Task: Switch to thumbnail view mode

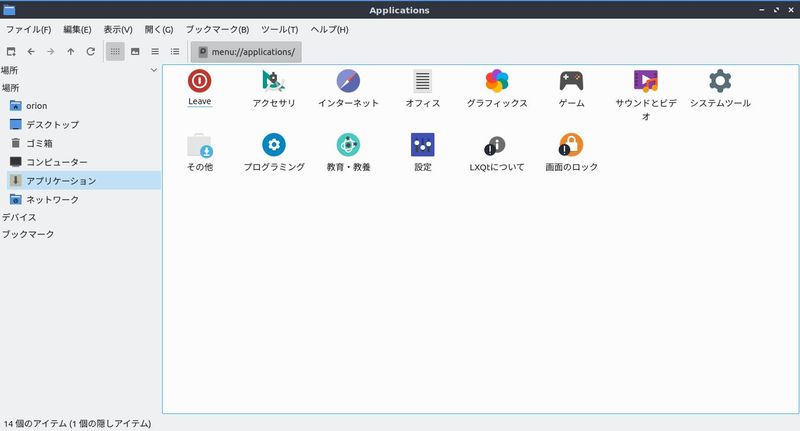Action: click(135, 51)
